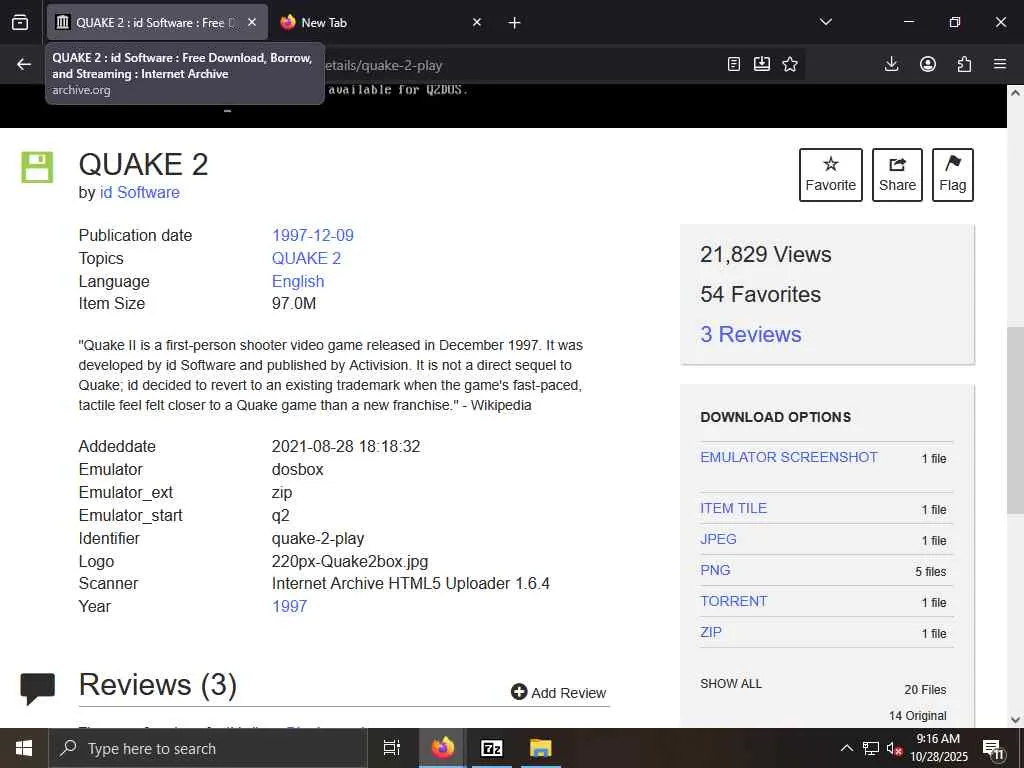1024x768 pixels.
Task: Share this archive item
Action: click(x=897, y=174)
